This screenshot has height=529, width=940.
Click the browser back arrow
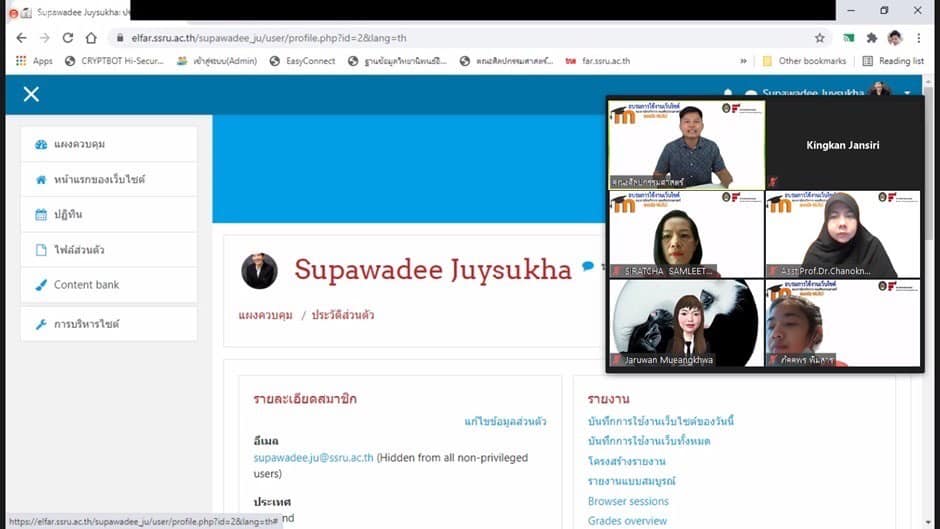21,38
